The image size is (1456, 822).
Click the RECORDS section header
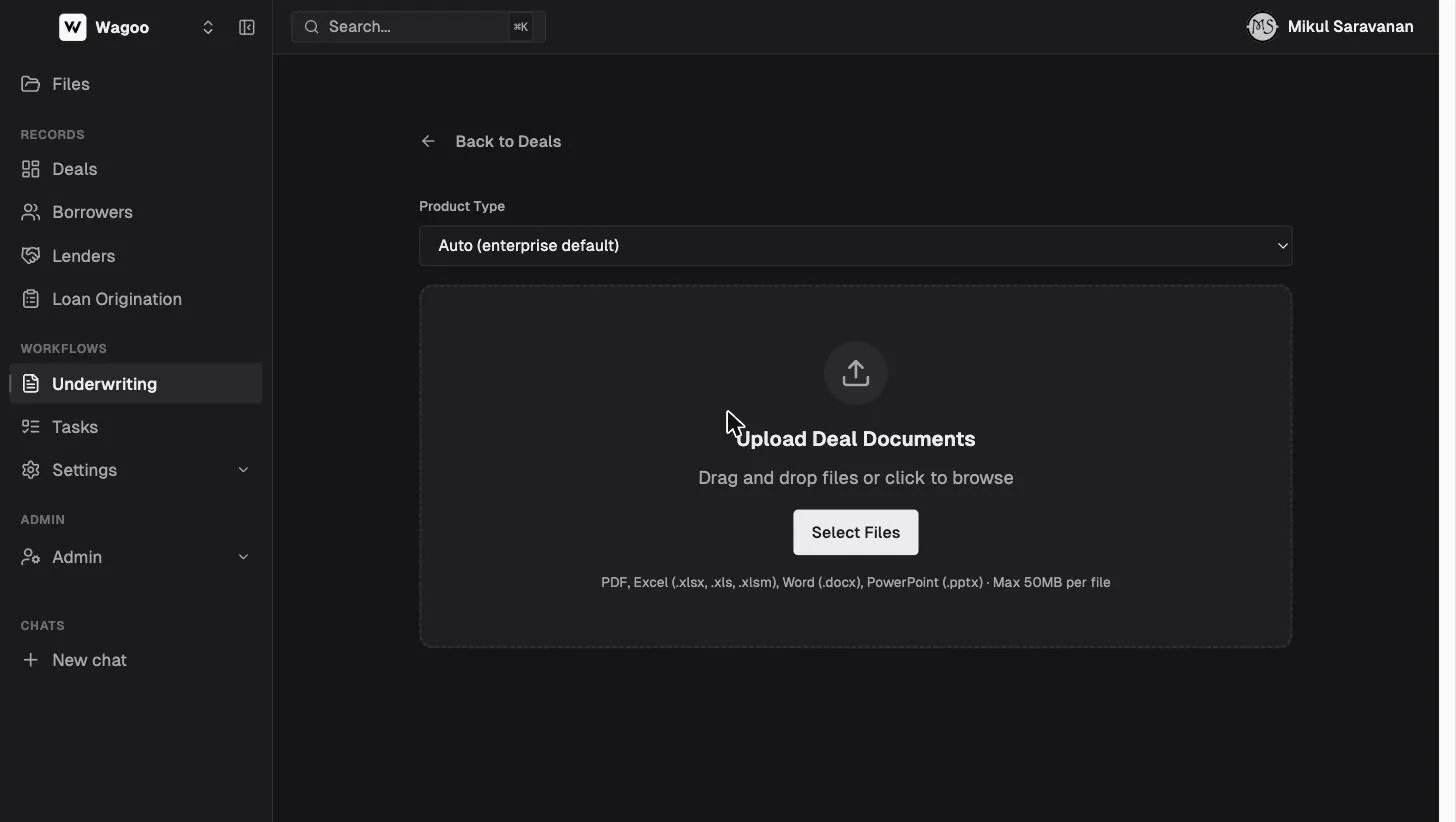click(x=52, y=134)
